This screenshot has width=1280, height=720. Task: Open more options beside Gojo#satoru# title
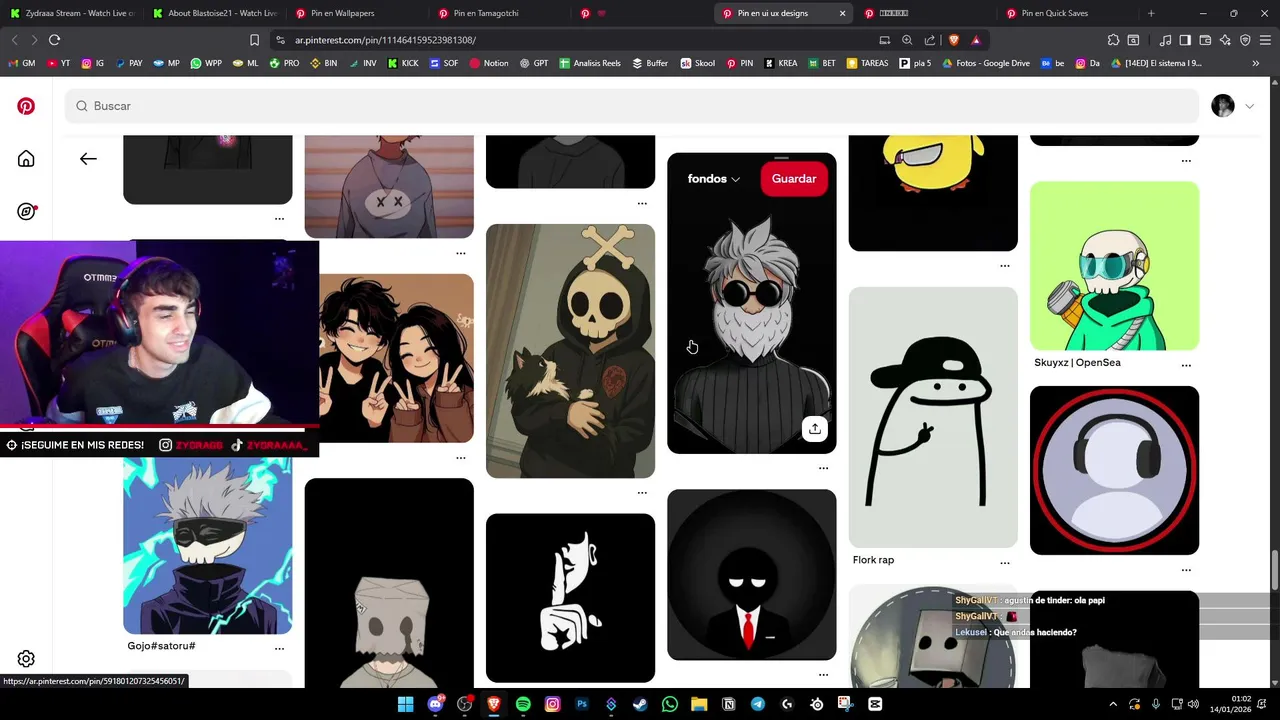(279, 648)
